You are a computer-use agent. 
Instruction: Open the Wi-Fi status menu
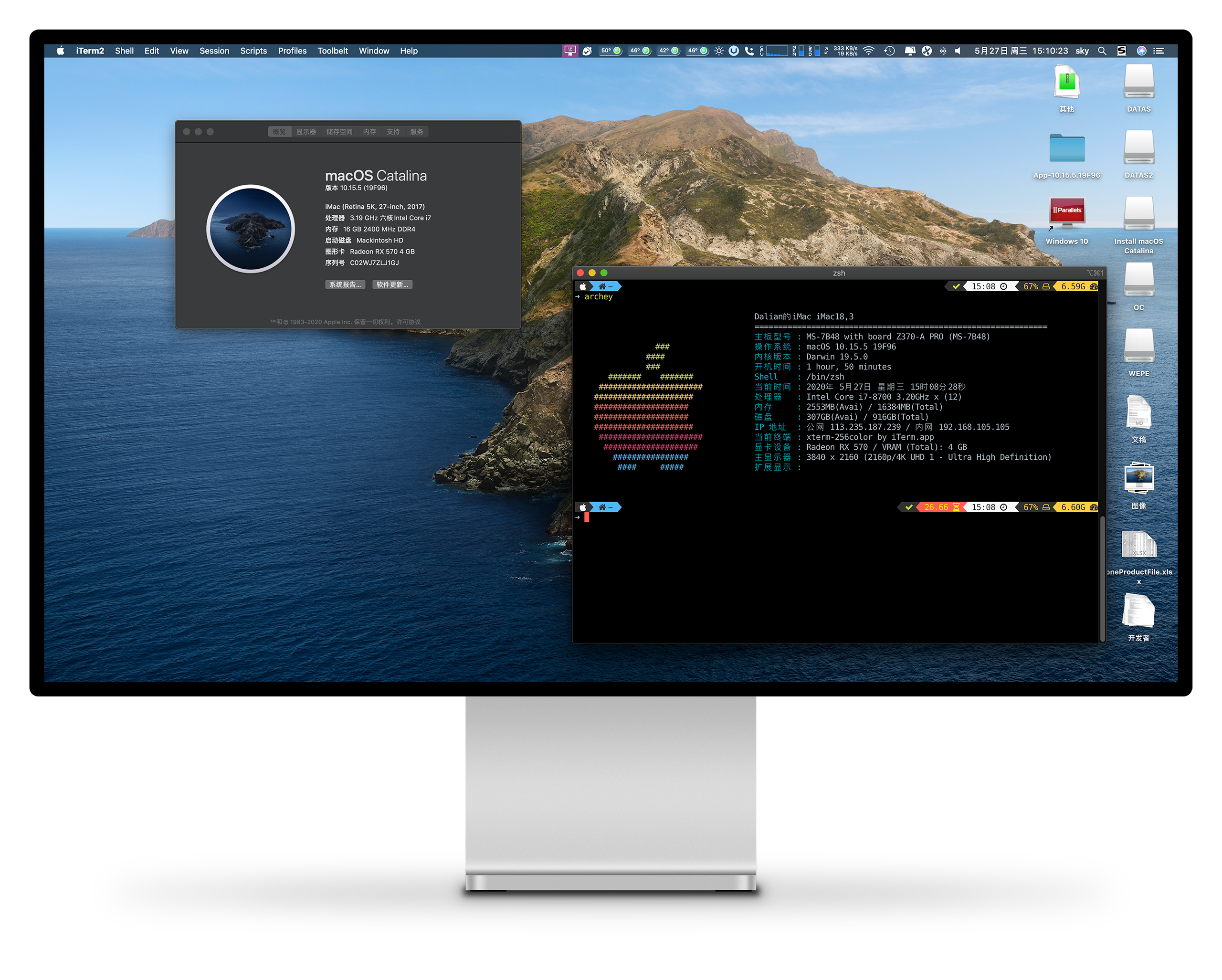click(x=868, y=51)
